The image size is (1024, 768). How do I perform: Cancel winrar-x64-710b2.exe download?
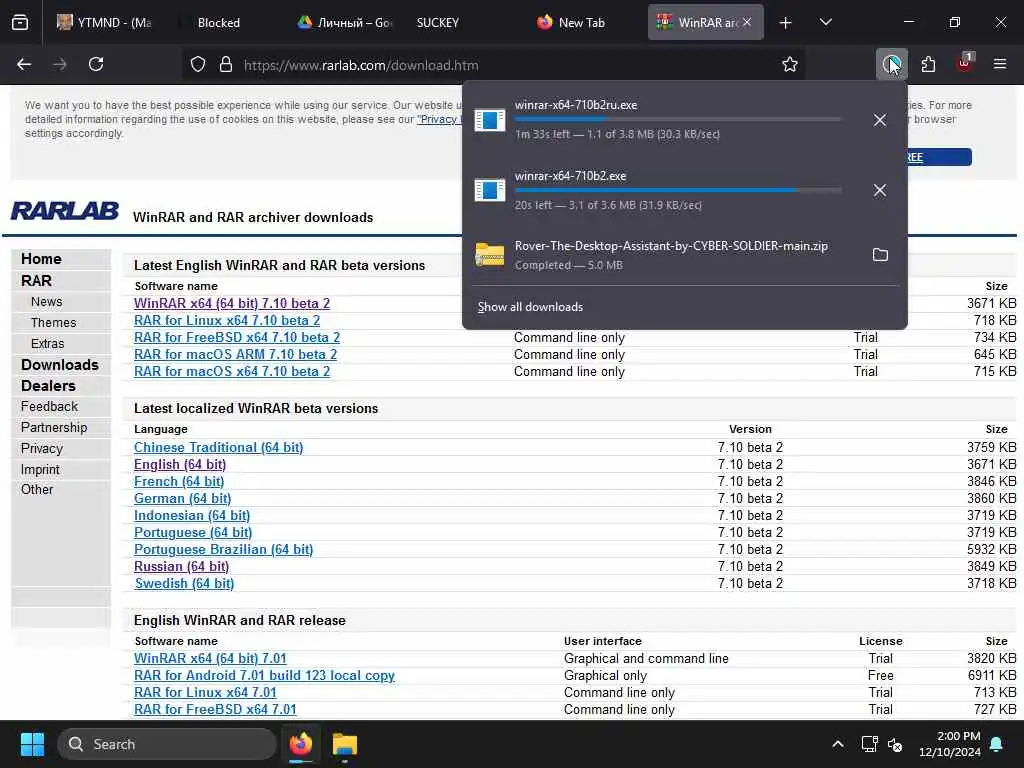coord(880,191)
